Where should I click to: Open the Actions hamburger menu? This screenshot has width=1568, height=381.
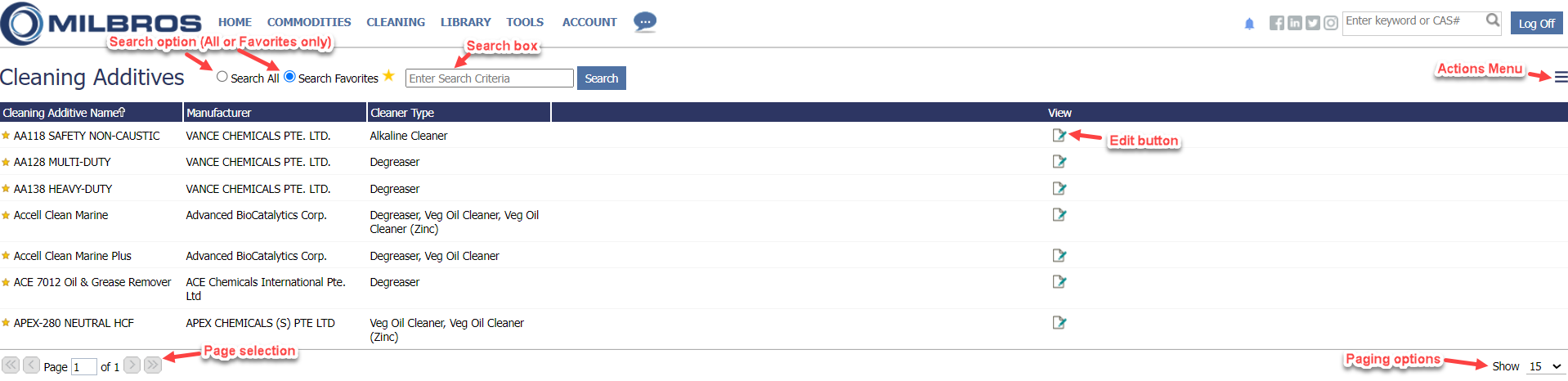pyautogui.click(x=1561, y=77)
